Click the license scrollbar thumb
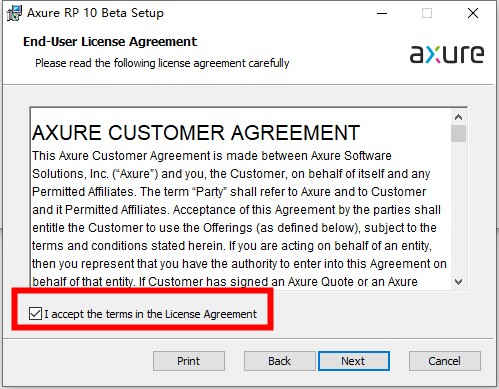This screenshot has height=389, width=499. [459, 133]
